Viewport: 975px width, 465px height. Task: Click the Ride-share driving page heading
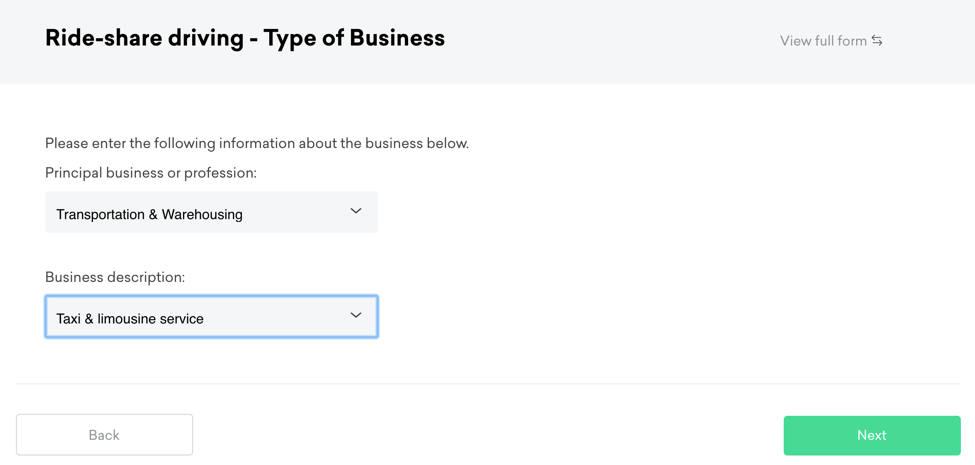click(144, 38)
